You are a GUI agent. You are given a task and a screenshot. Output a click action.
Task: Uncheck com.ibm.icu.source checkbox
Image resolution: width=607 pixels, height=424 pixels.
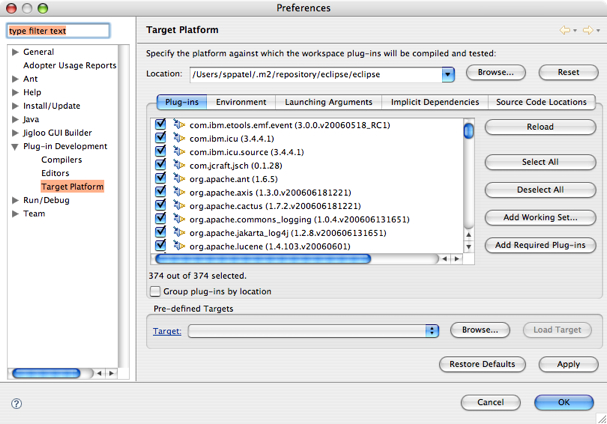coord(160,151)
